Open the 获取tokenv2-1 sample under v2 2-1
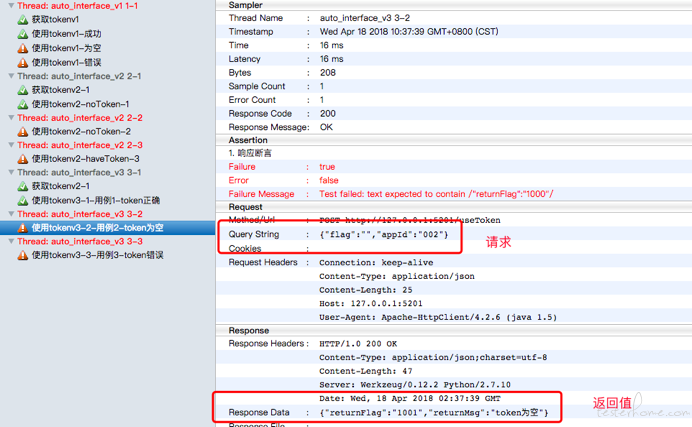This screenshot has width=692, height=427. pyautogui.click(x=60, y=90)
